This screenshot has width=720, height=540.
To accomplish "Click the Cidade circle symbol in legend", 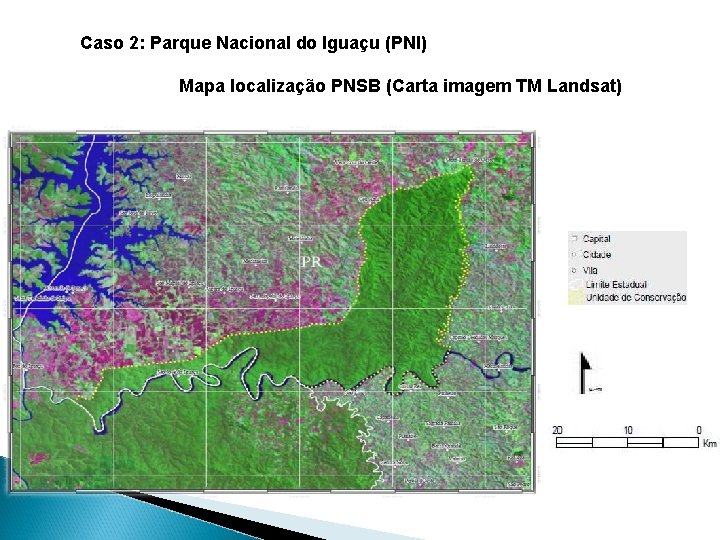I will coord(574,254).
